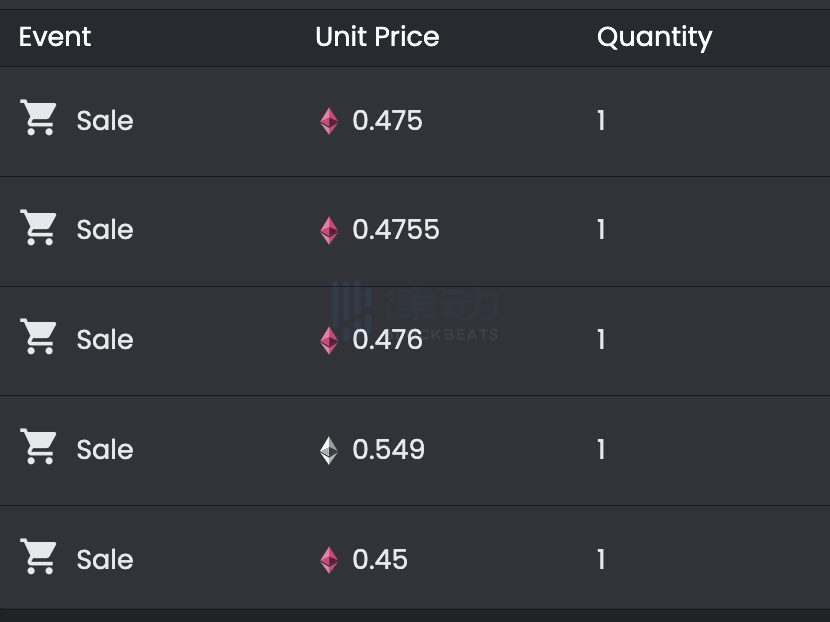830x622 pixels.
Task: Click quantity 1 in the 0.549 row
Action: pos(601,450)
